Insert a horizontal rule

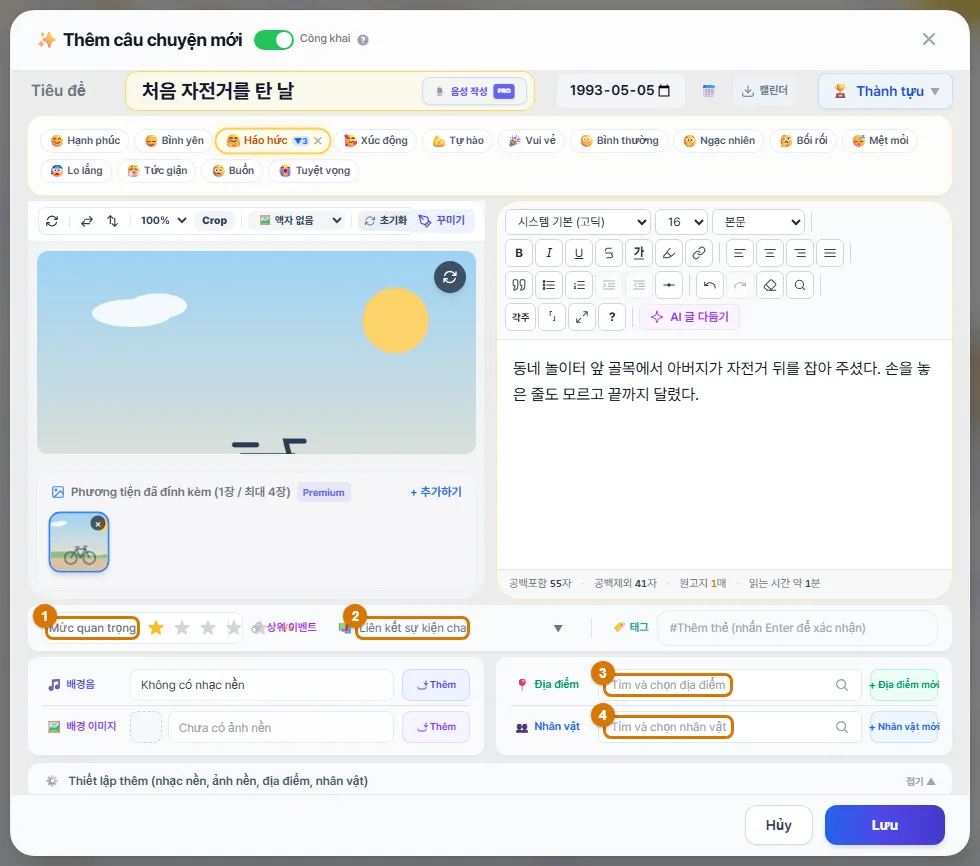[x=669, y=286]
